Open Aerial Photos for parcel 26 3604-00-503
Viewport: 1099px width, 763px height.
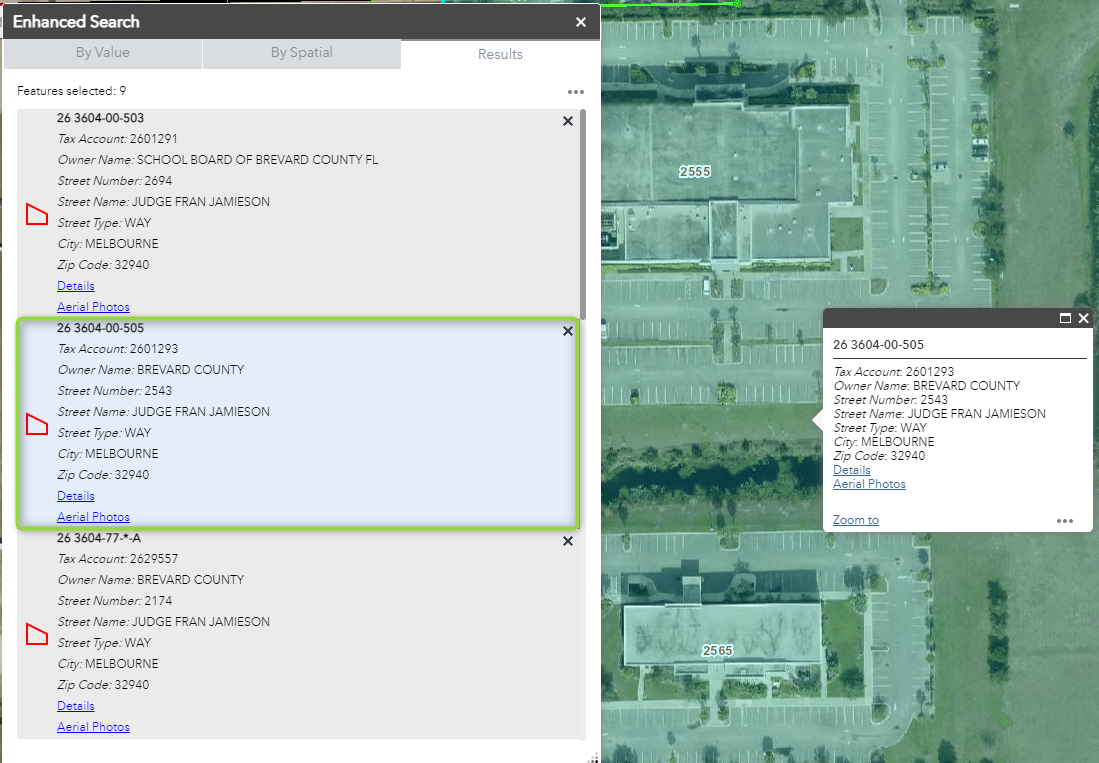93,306
